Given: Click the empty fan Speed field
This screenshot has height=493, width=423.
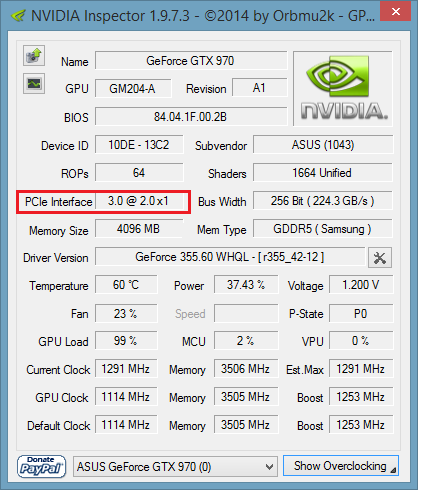Looking at the screenshot, I should click(x=246, y=314).
